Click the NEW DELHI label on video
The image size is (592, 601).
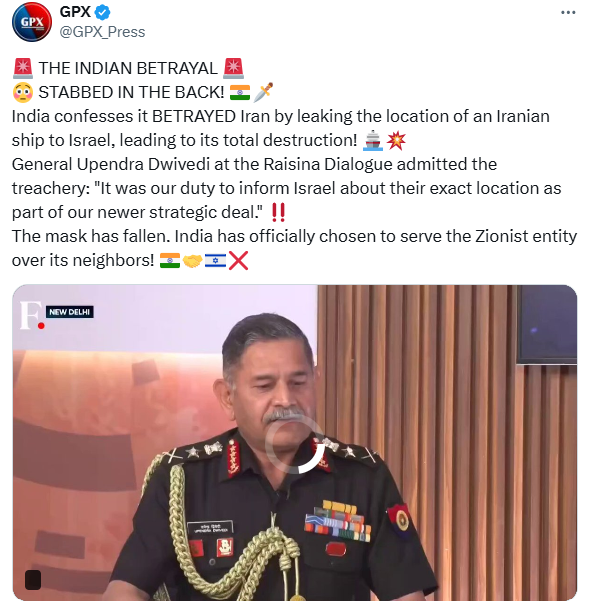(x=69, y=312)
